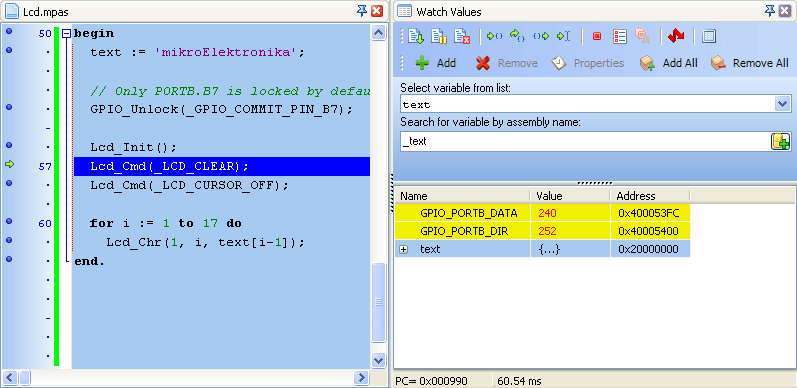Image resolution: width=797 pixels, height=388 pixels.
Task: Click the highlighted Lcd_Cmd(_LCD_CLEAR) line
Action: [222, 166]
